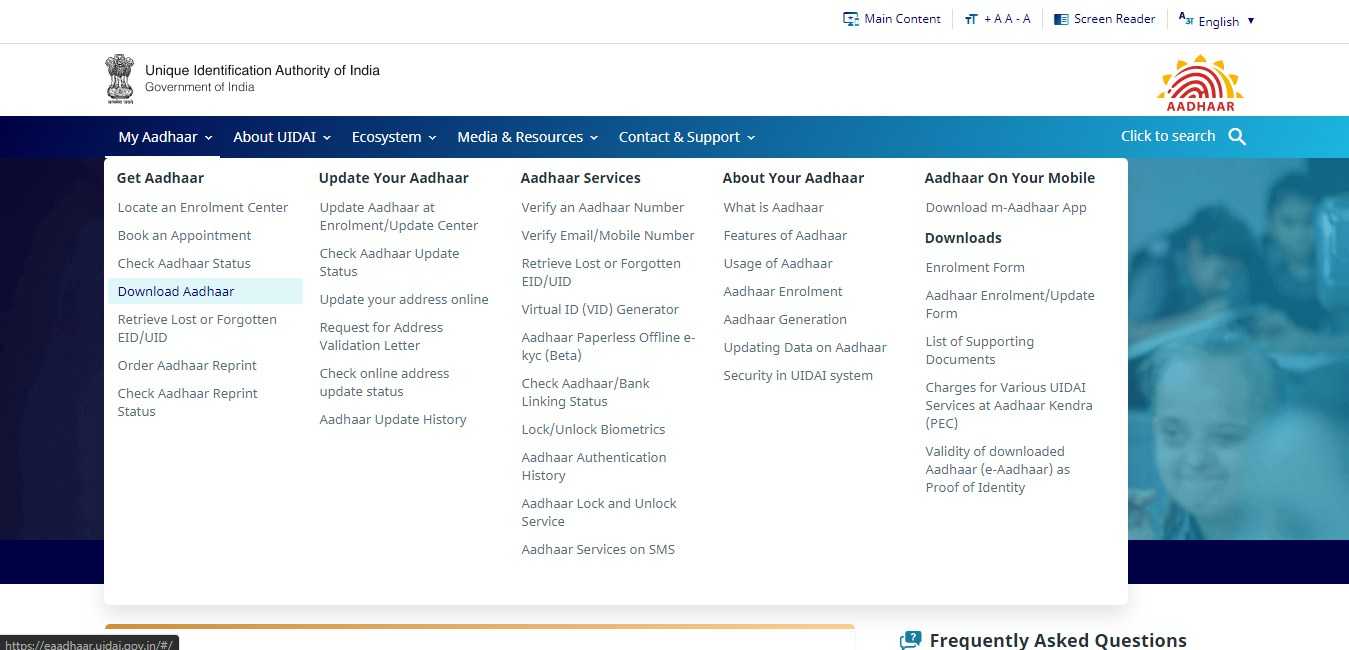Click the Screen Reader page icon
Screen dimensions: 1349x650
(1061, 19)
